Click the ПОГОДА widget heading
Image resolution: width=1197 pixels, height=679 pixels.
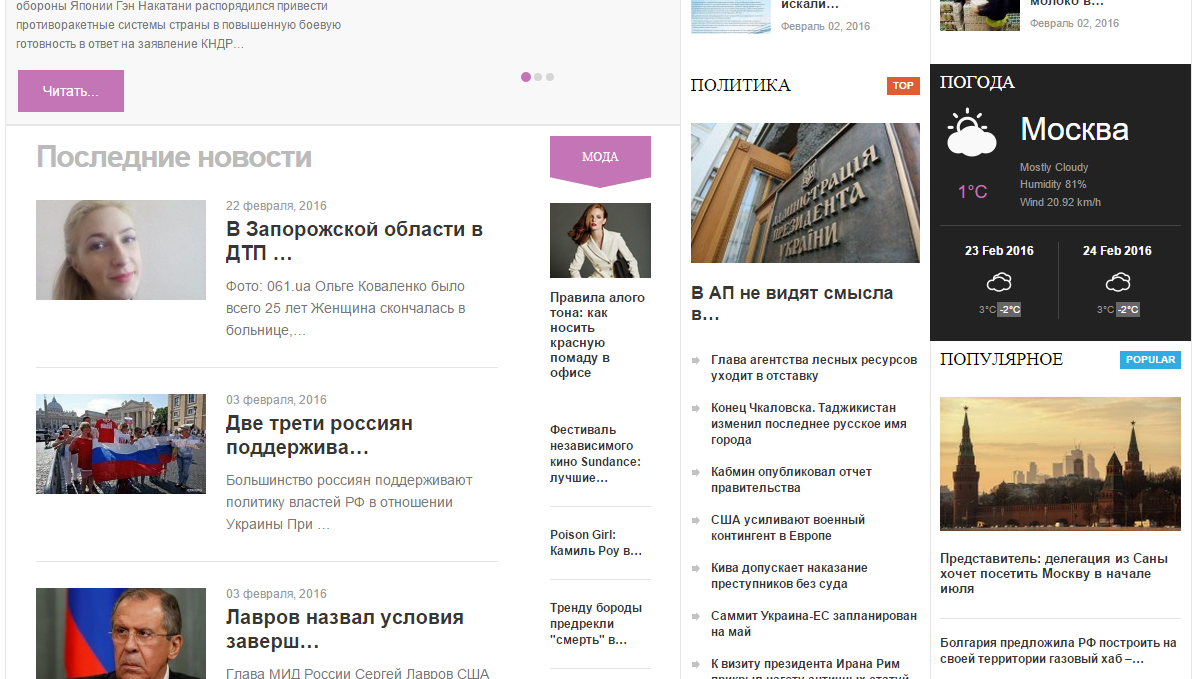tap(977, 82)
